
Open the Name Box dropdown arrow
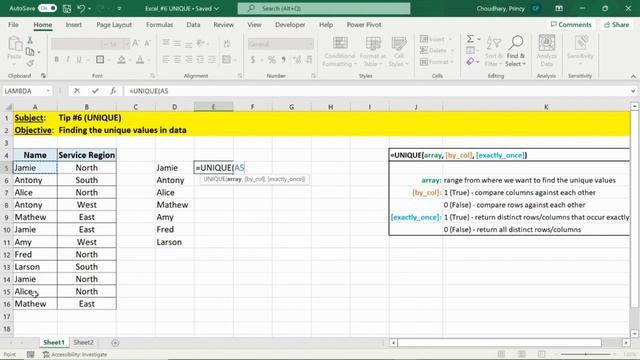pyautogui.click(x=48, y=91)
